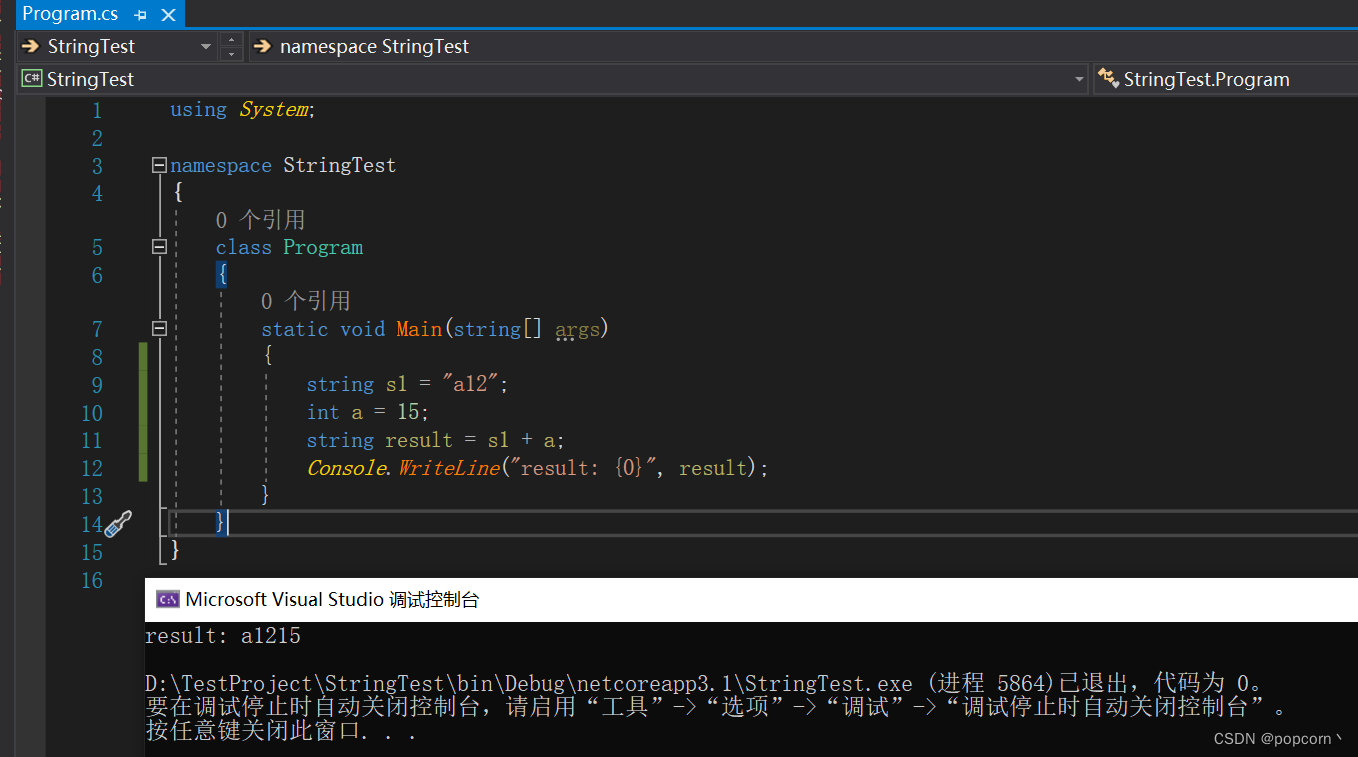Click the C# icon in project dropdown
The image size is (1358, 757).
tap(32, 79)
